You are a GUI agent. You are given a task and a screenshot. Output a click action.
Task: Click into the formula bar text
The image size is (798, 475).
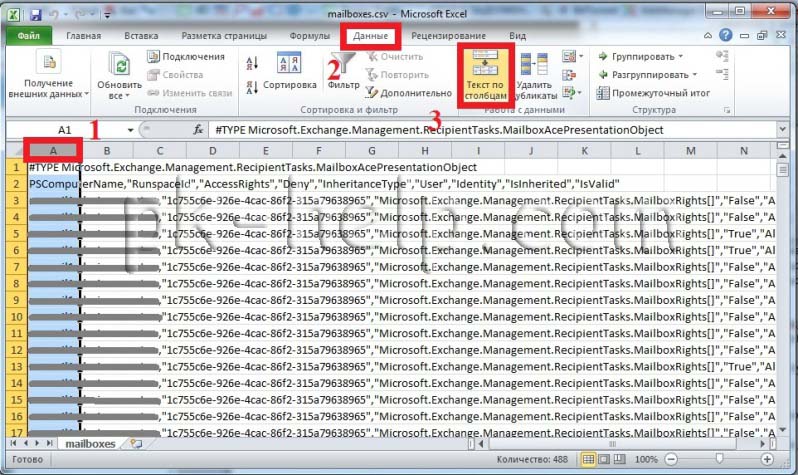492,130
